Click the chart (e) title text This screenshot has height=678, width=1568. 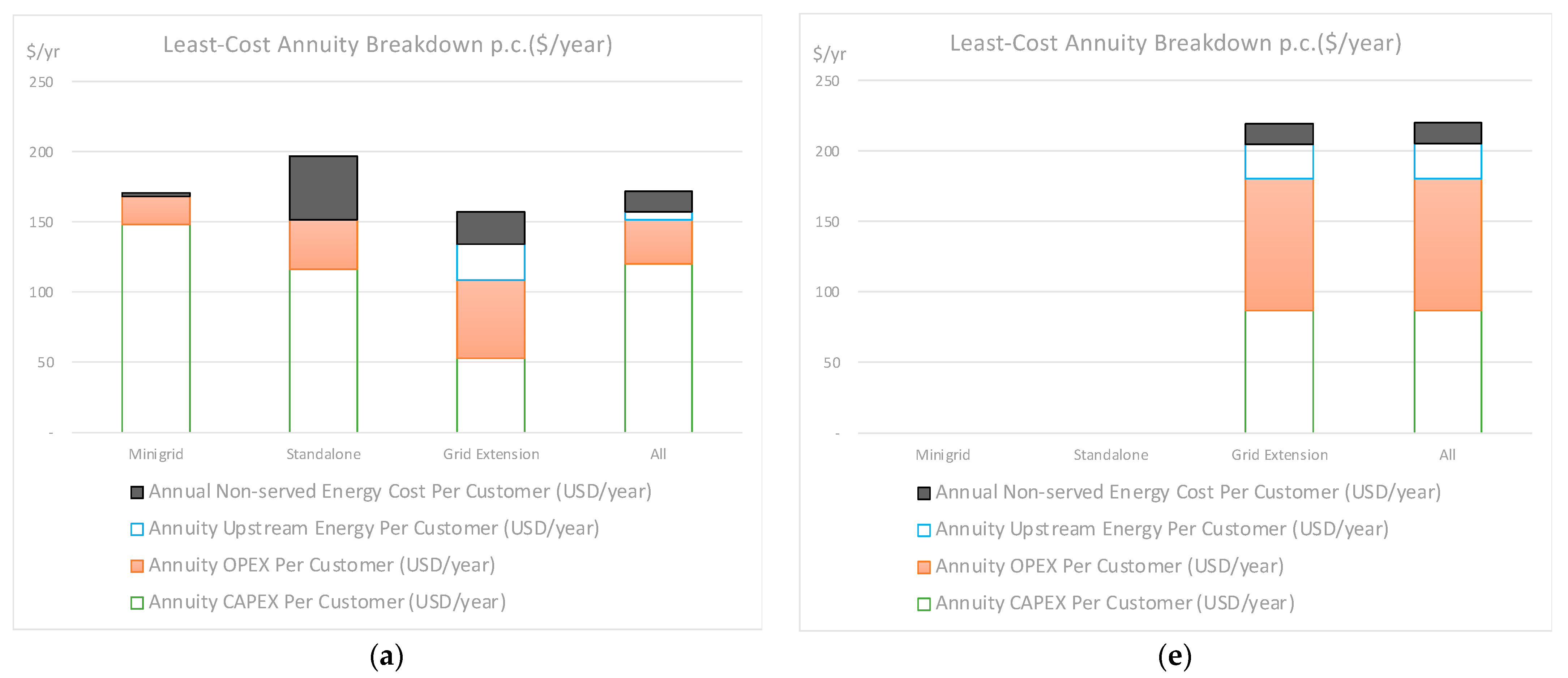point(1175,44)
